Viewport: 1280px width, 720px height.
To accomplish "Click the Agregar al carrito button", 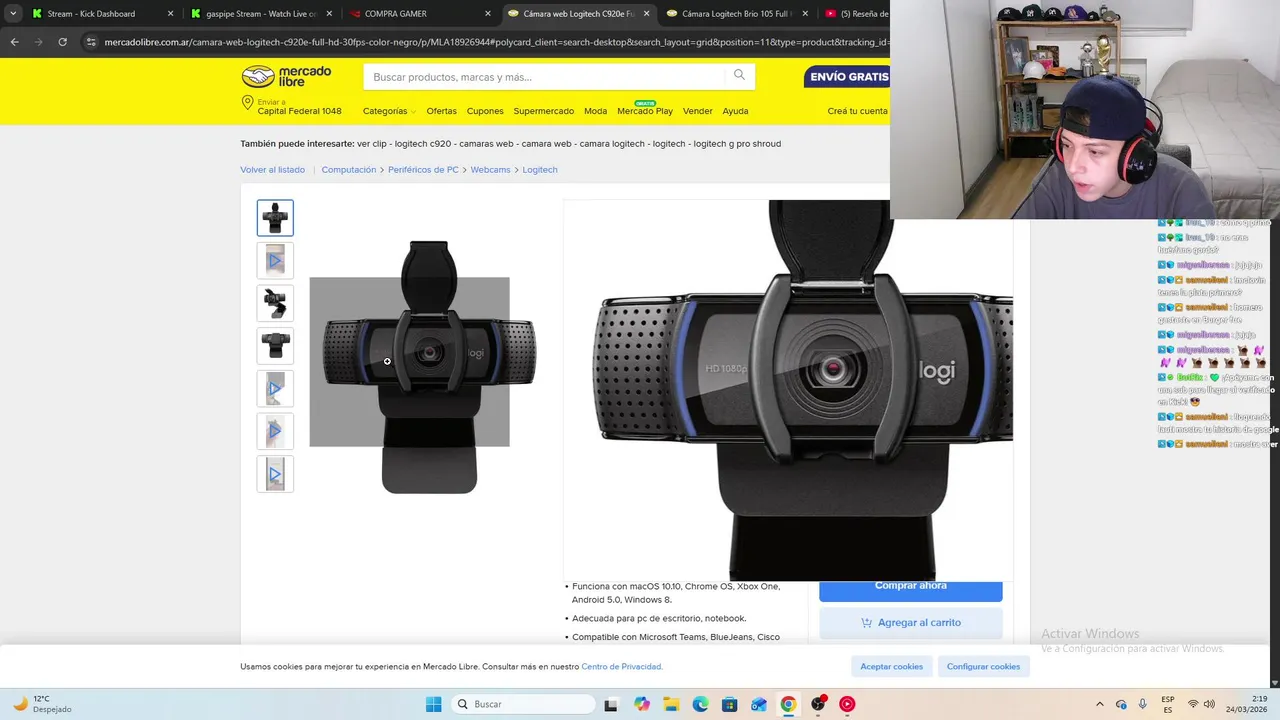I will [x=910, y=623].
